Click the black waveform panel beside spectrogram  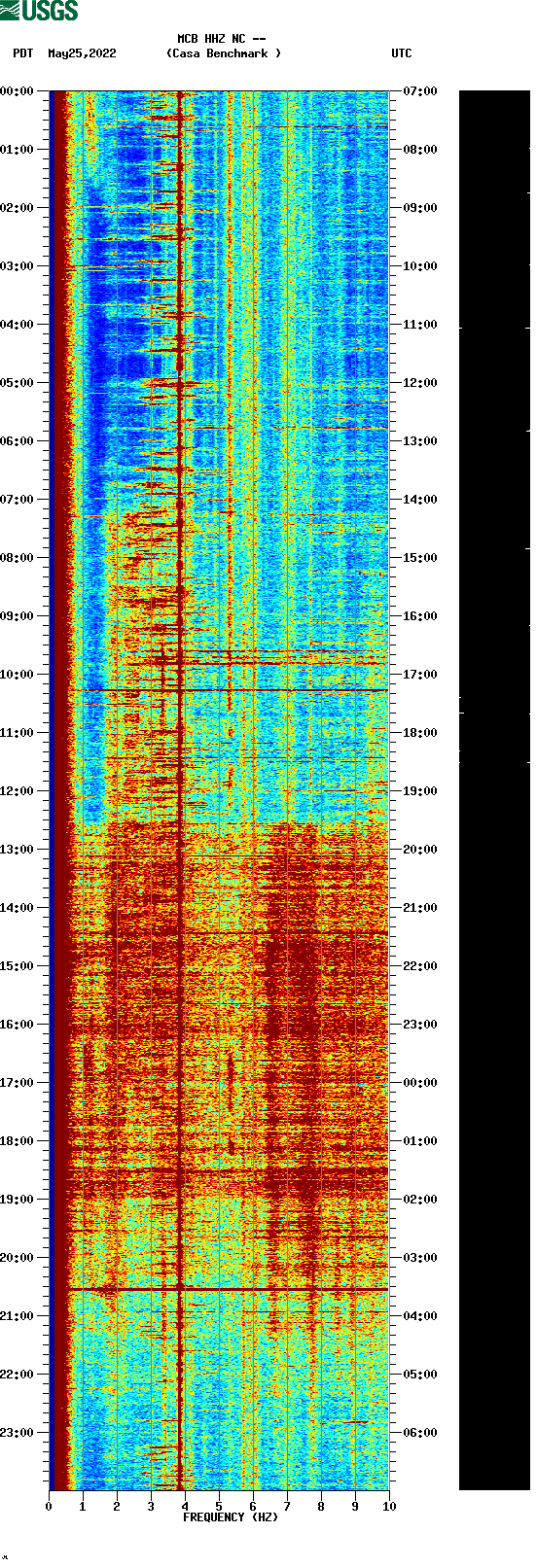(494, 790)
